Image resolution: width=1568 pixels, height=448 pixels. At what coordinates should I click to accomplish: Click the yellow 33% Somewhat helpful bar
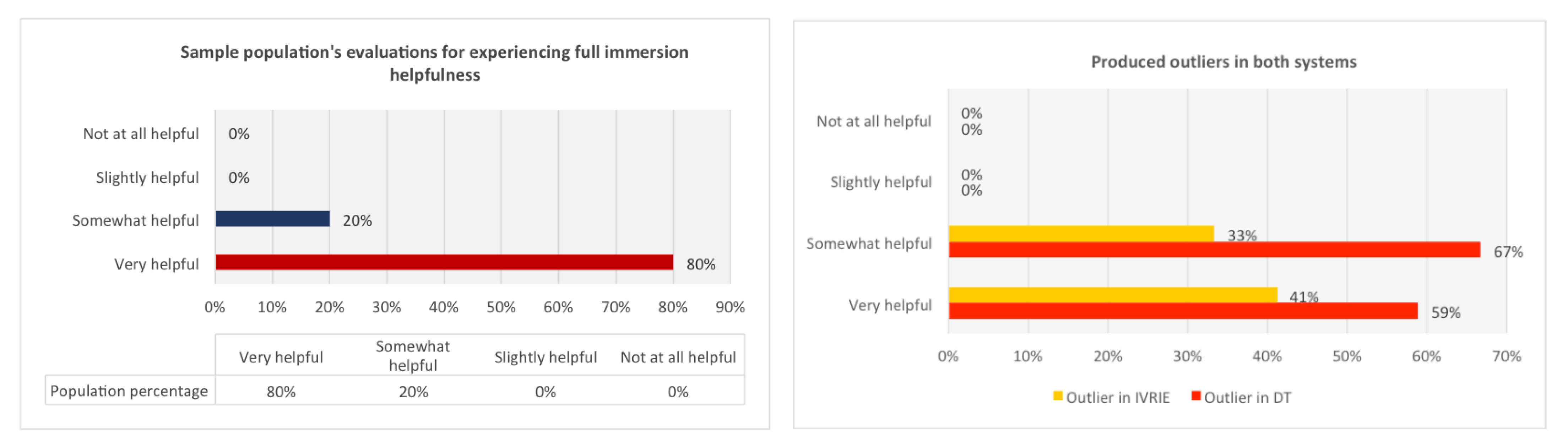(x=1080, y=233)
